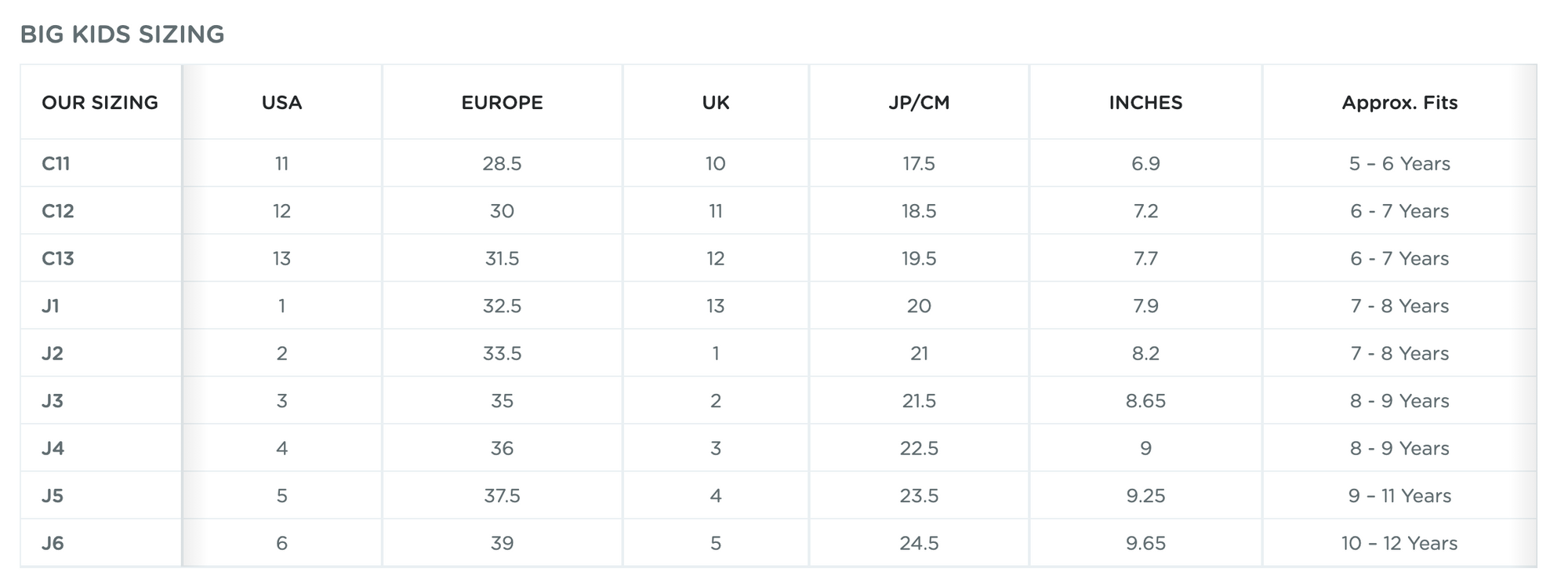Click the Europe value 28.5
Screen dimensions: 1568x583
click(502, 164)
